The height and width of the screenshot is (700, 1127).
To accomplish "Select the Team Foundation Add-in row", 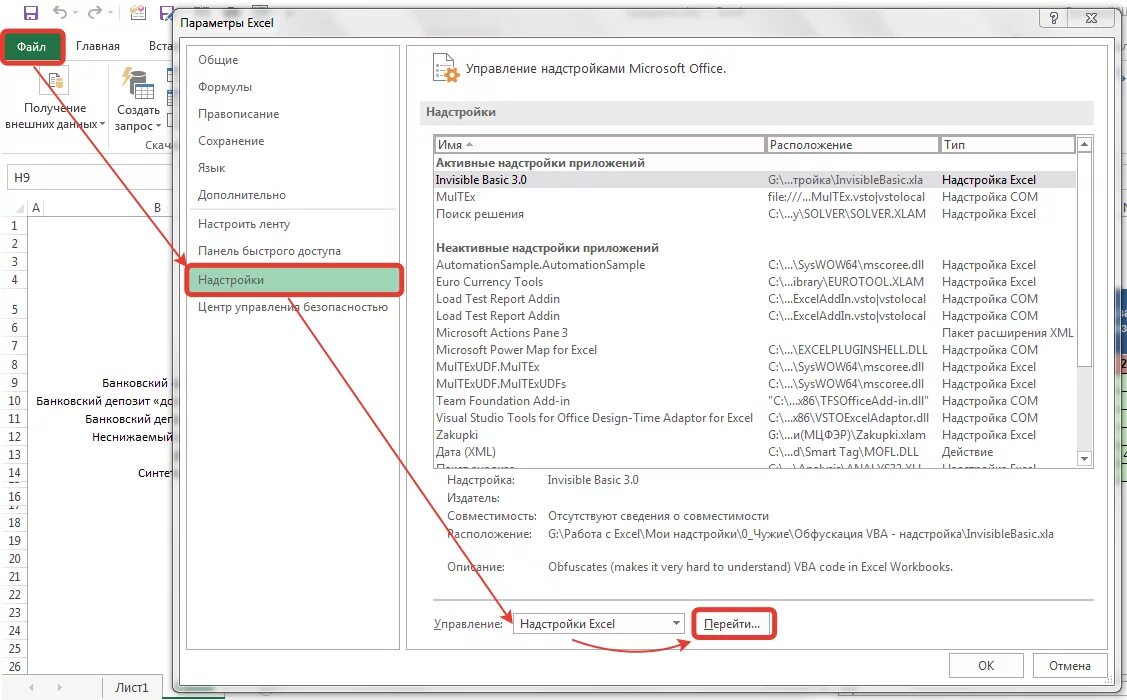I will pyautogui.click(x=755, y=401).
